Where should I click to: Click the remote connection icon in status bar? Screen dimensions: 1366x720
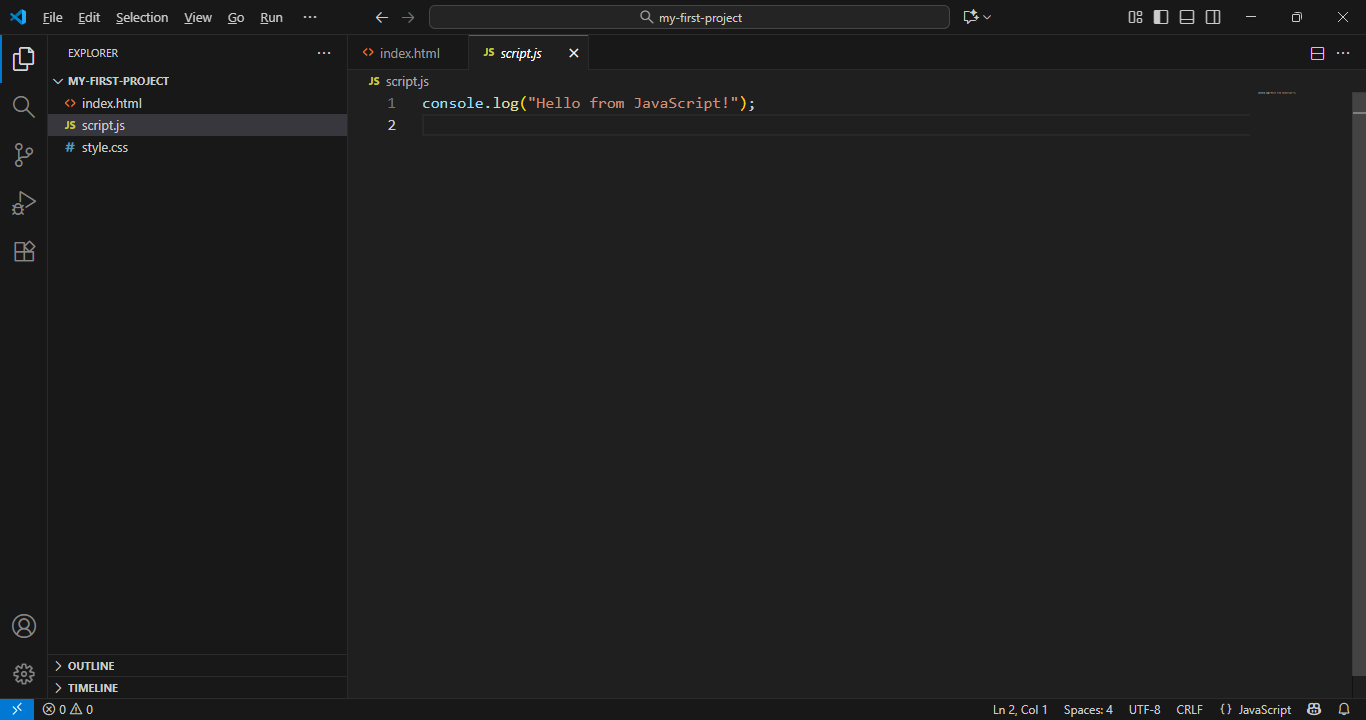click(14, 709)
